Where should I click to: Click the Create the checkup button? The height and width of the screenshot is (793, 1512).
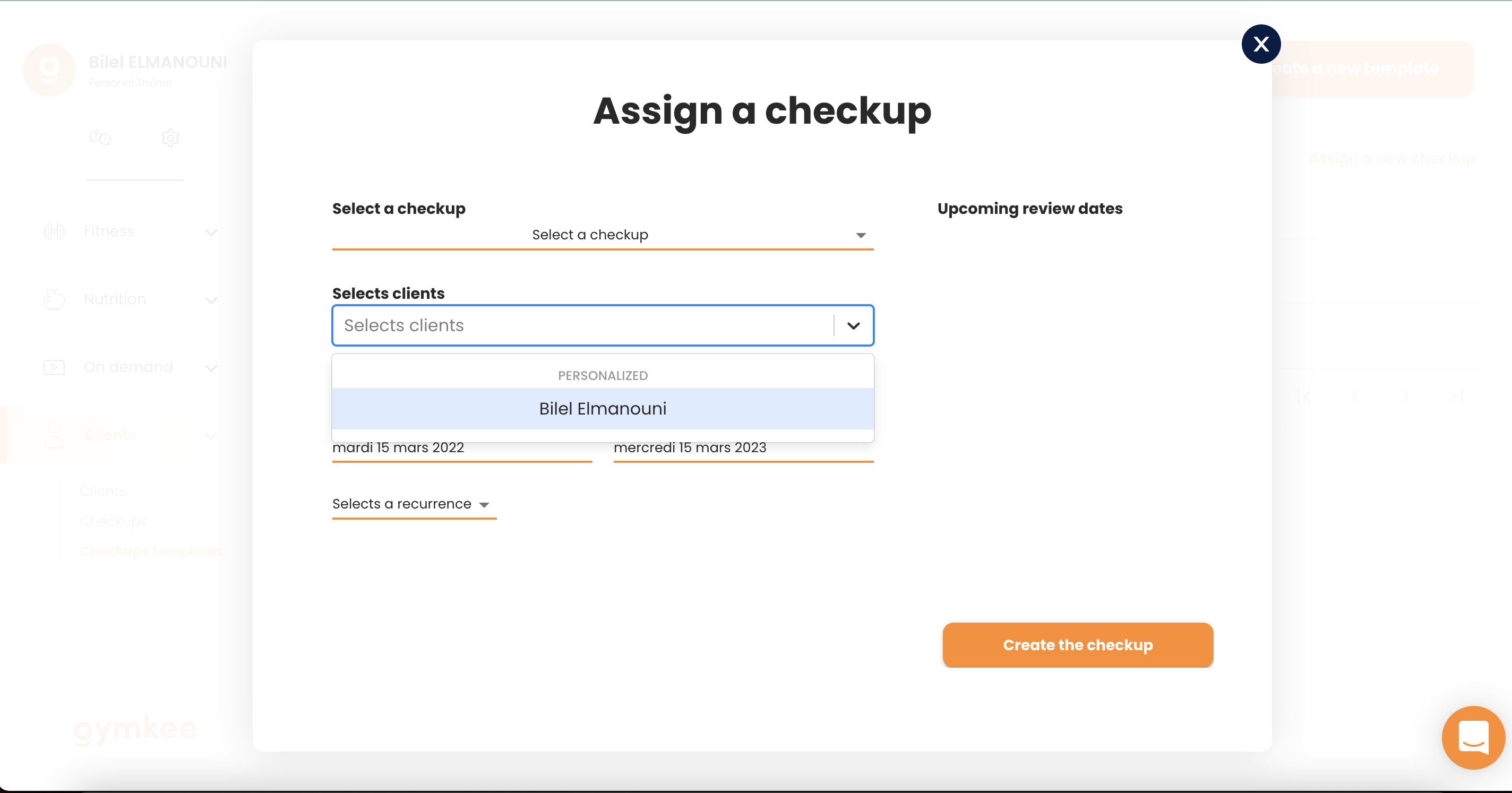click(x=1078, y=645)
